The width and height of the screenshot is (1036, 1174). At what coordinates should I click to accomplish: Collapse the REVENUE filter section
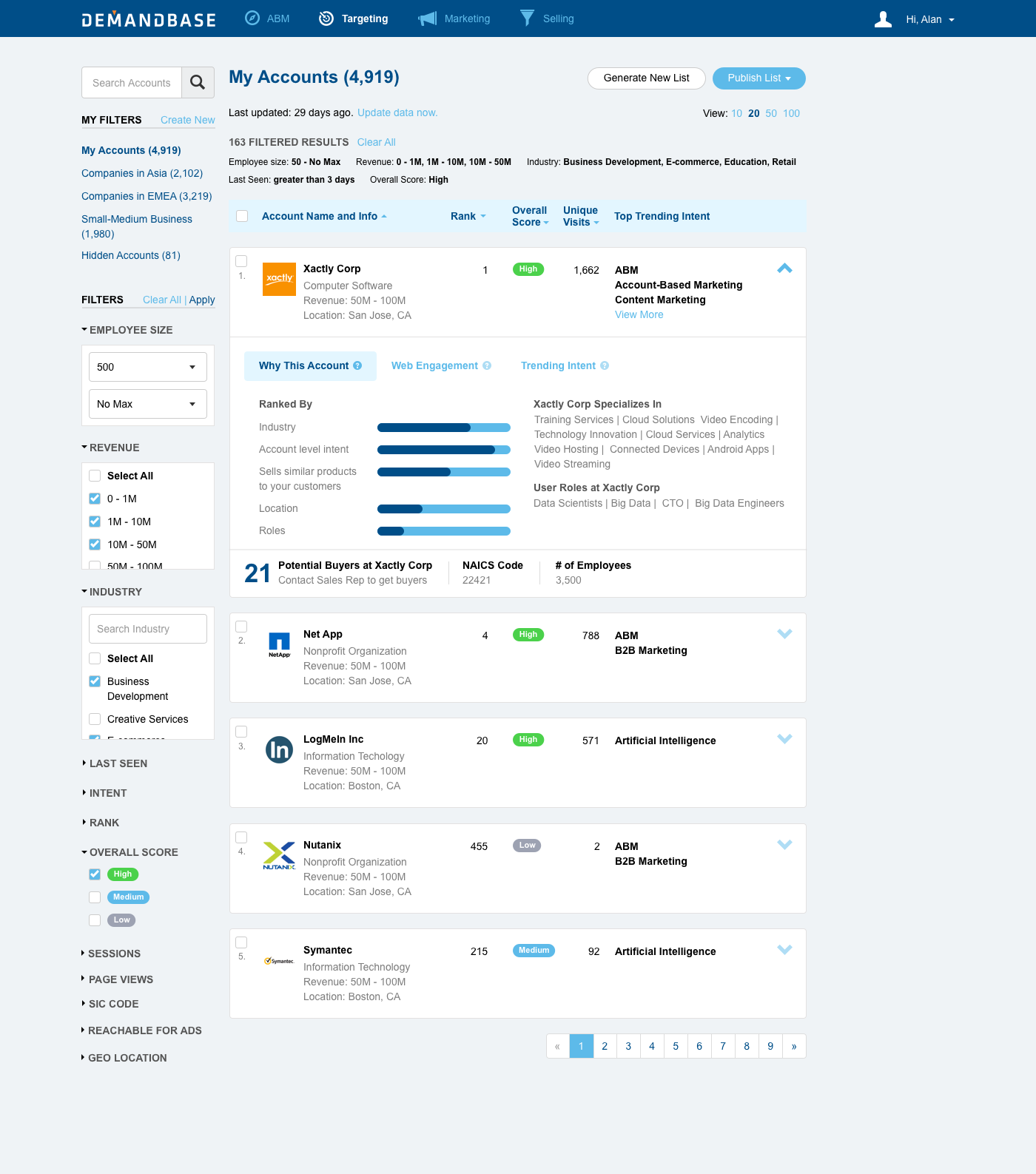click(110, 448)
